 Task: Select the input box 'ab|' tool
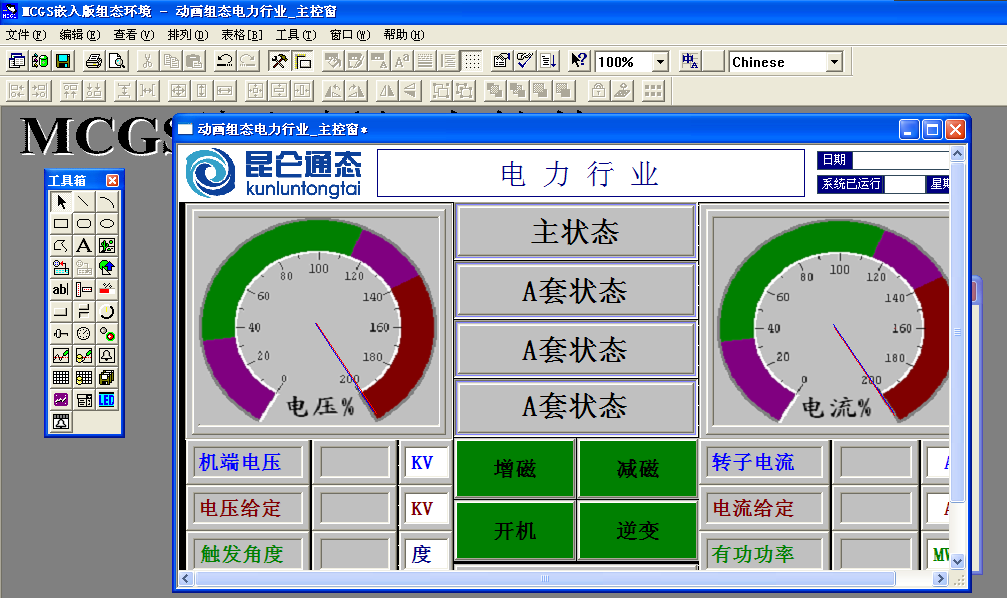(x=60, y=290)
